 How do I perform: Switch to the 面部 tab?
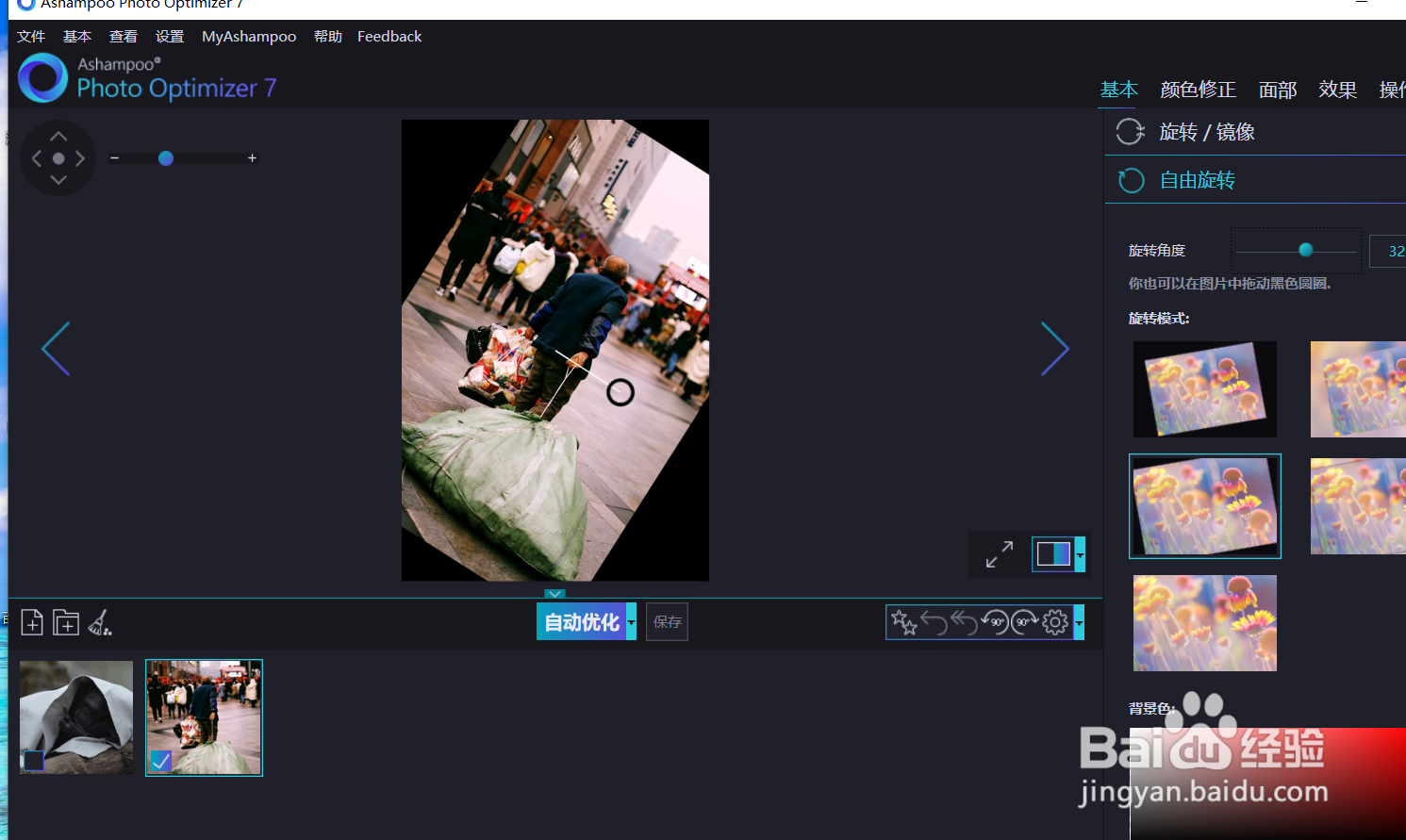[x=1278, y=90]
